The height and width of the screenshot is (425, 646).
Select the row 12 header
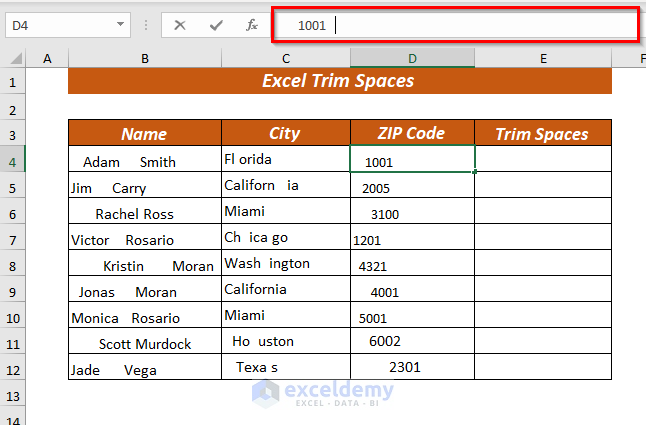point(13,370)
